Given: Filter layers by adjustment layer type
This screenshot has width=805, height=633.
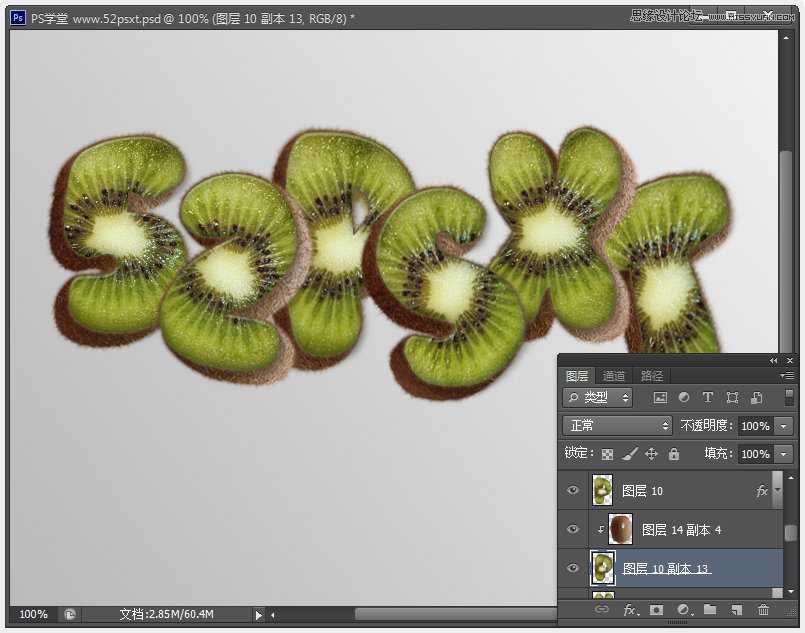Looking at the screenshot, I should pos(684,397).
